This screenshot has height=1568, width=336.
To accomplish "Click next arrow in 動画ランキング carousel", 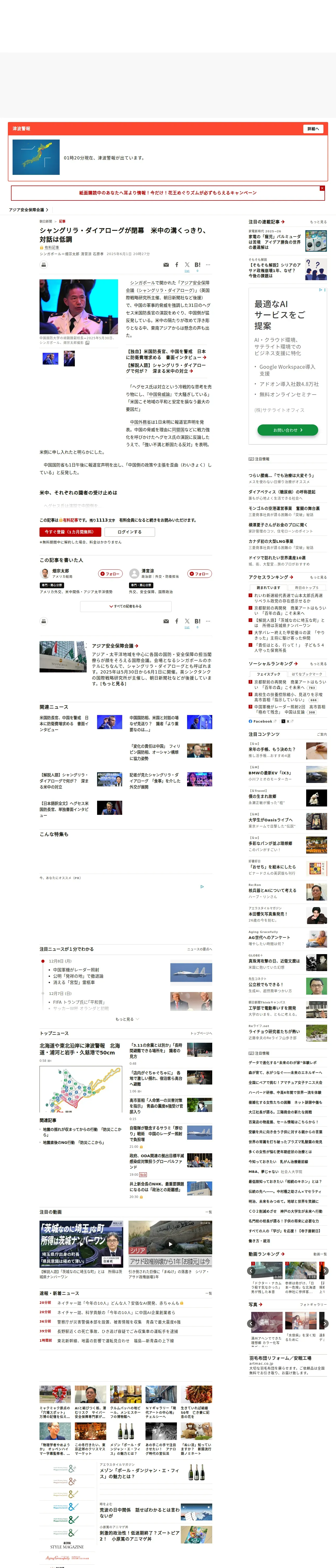I will click(x=324, y=1270).
